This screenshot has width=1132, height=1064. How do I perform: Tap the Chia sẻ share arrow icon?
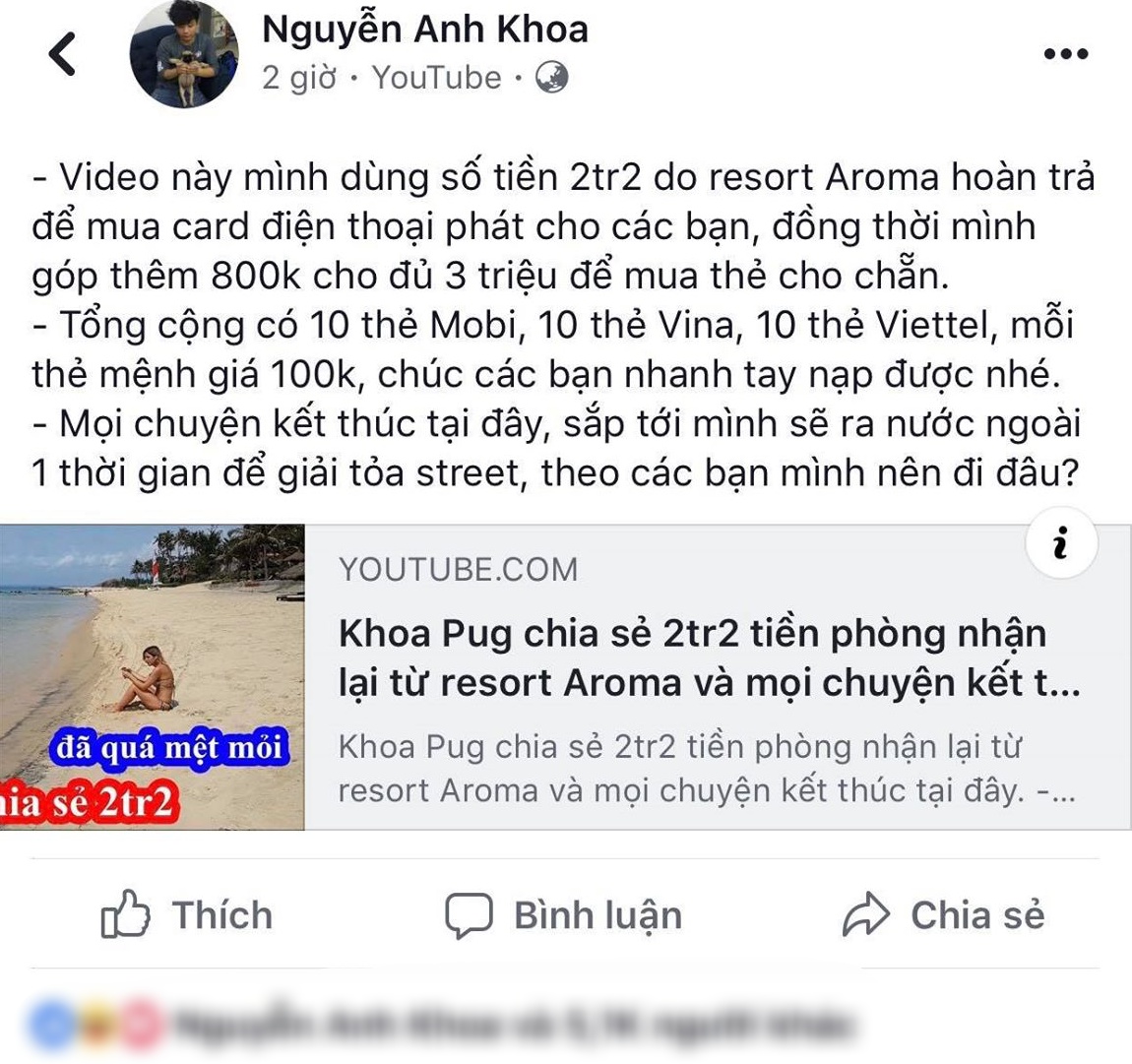pyautogui.click(x=865, y=913)
